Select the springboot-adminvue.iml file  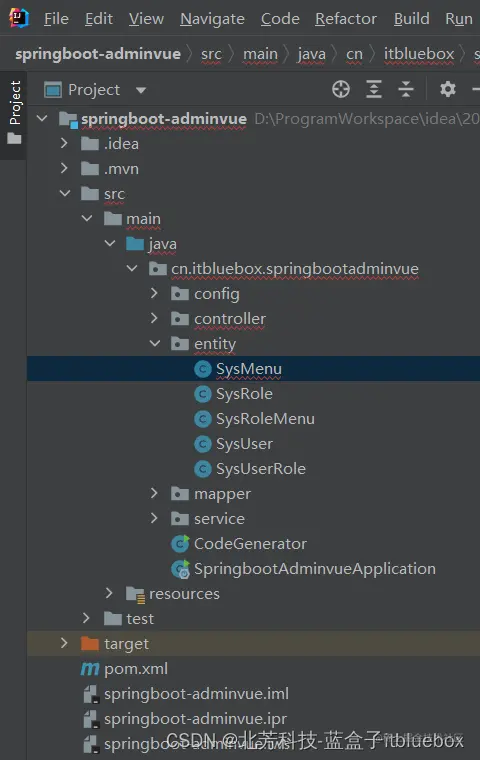[x=196, y=694]
